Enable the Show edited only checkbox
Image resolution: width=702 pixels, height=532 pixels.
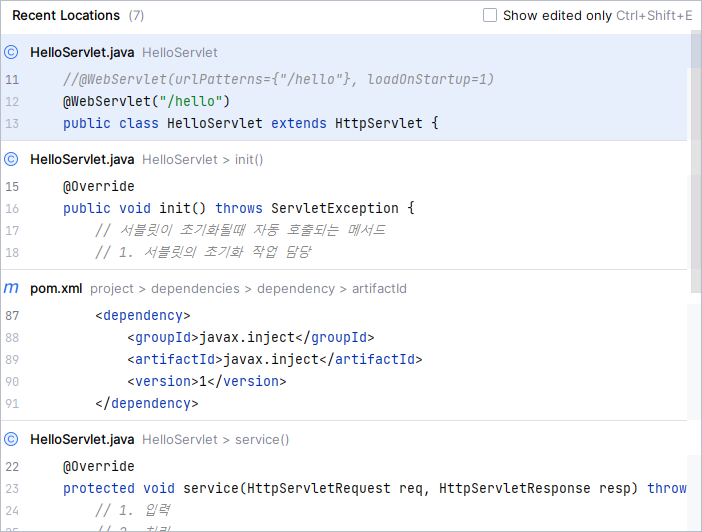[x=489, y=15]
